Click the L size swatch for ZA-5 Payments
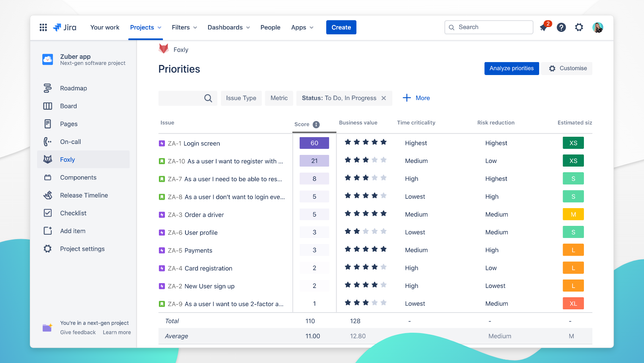This screenshot has width=644, height=363. click(x=573, y=250)
